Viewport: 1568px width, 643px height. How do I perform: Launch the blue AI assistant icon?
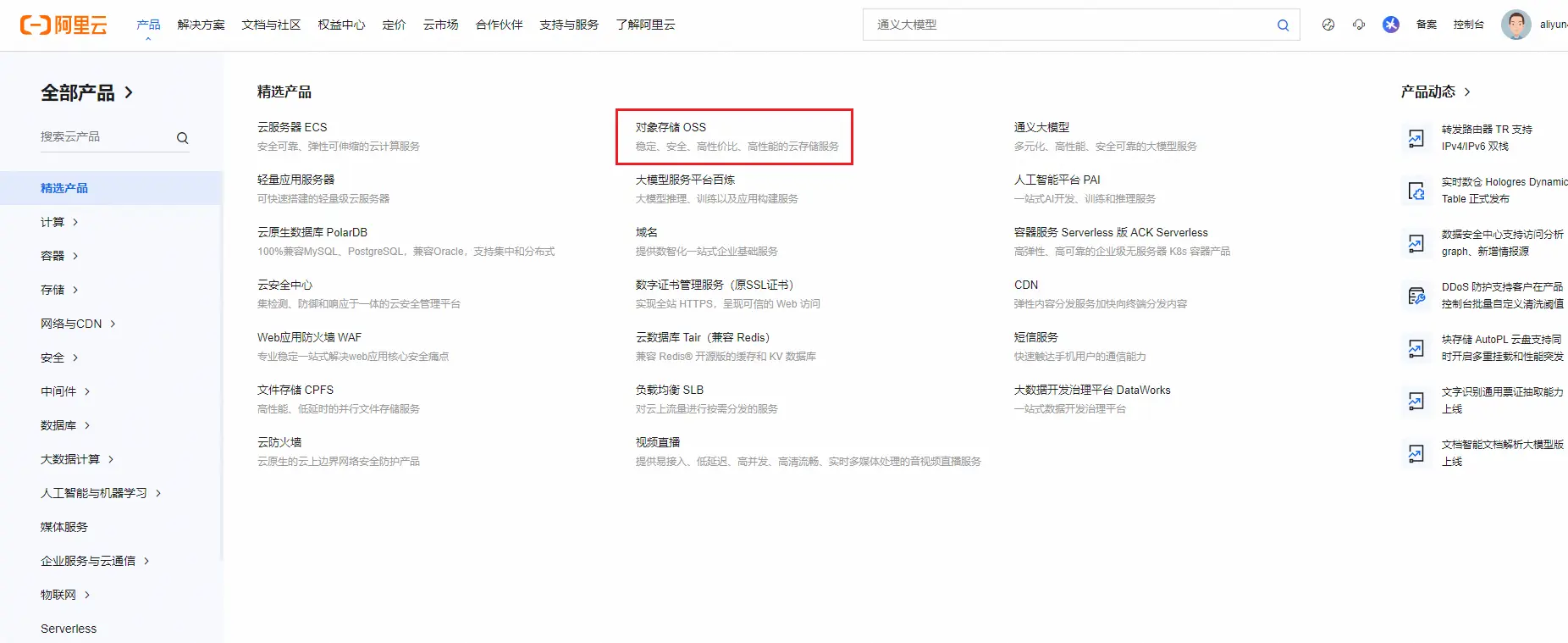pyautogui.click(x=1391, y=25)
